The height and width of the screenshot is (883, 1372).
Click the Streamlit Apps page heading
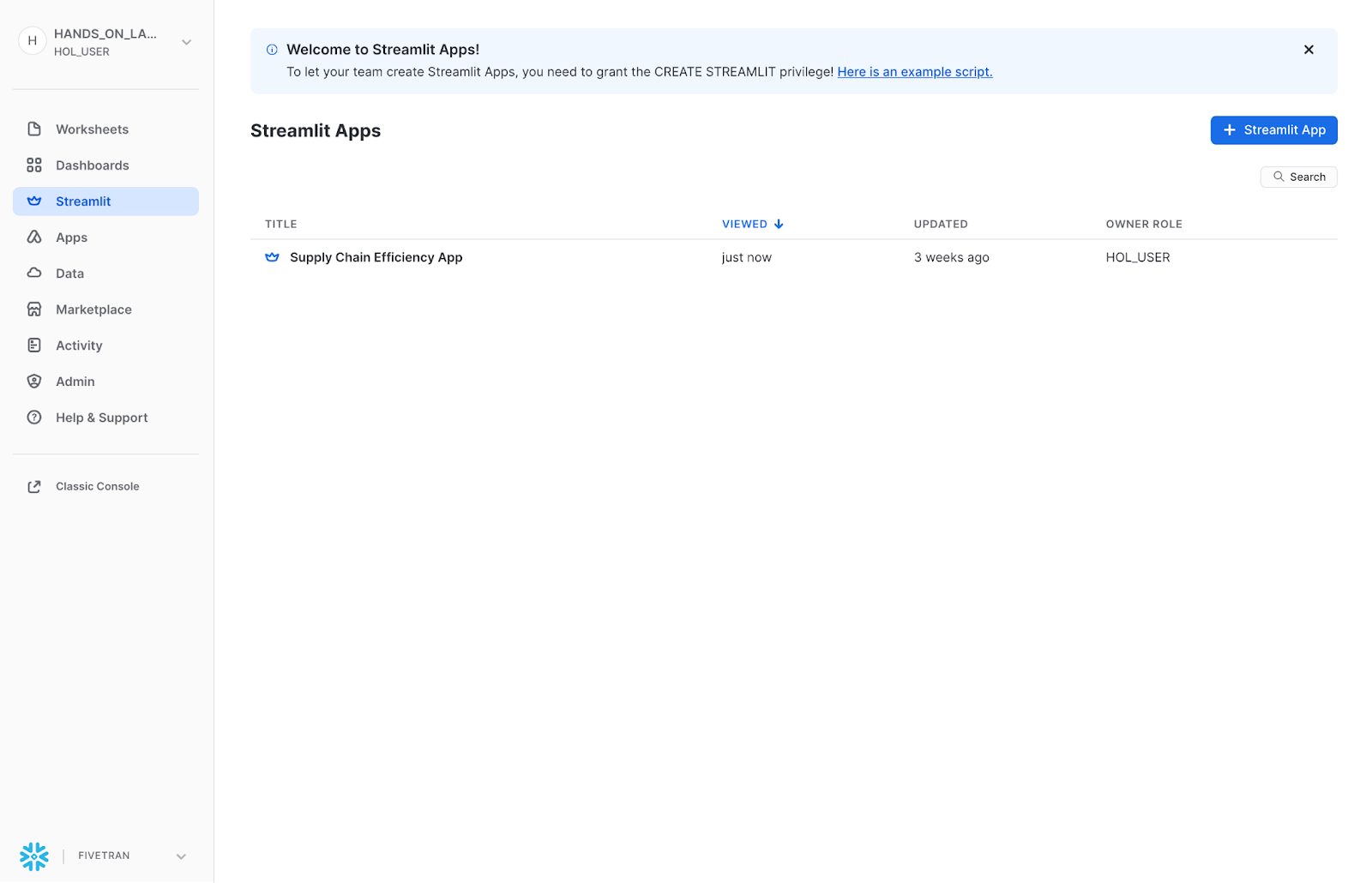[x=316, y=130]
